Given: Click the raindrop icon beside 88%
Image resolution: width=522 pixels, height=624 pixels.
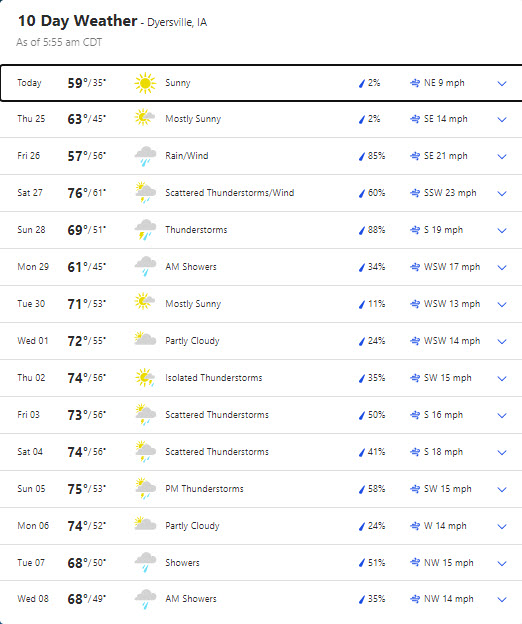Looking at the screenshot, I should point(362,230).
